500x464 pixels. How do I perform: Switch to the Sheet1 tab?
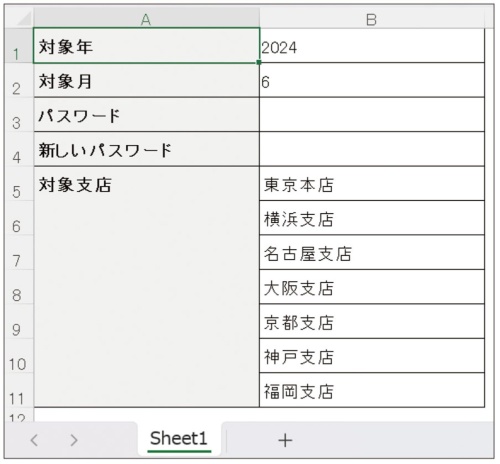(179, 439)
